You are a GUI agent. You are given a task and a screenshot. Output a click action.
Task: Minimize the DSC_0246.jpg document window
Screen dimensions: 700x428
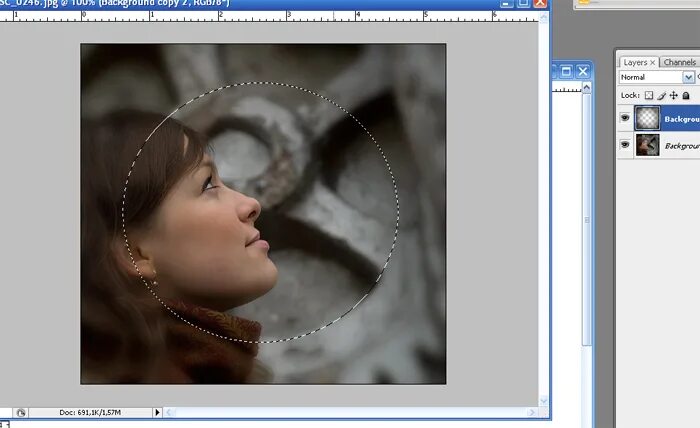pos(506,3)
